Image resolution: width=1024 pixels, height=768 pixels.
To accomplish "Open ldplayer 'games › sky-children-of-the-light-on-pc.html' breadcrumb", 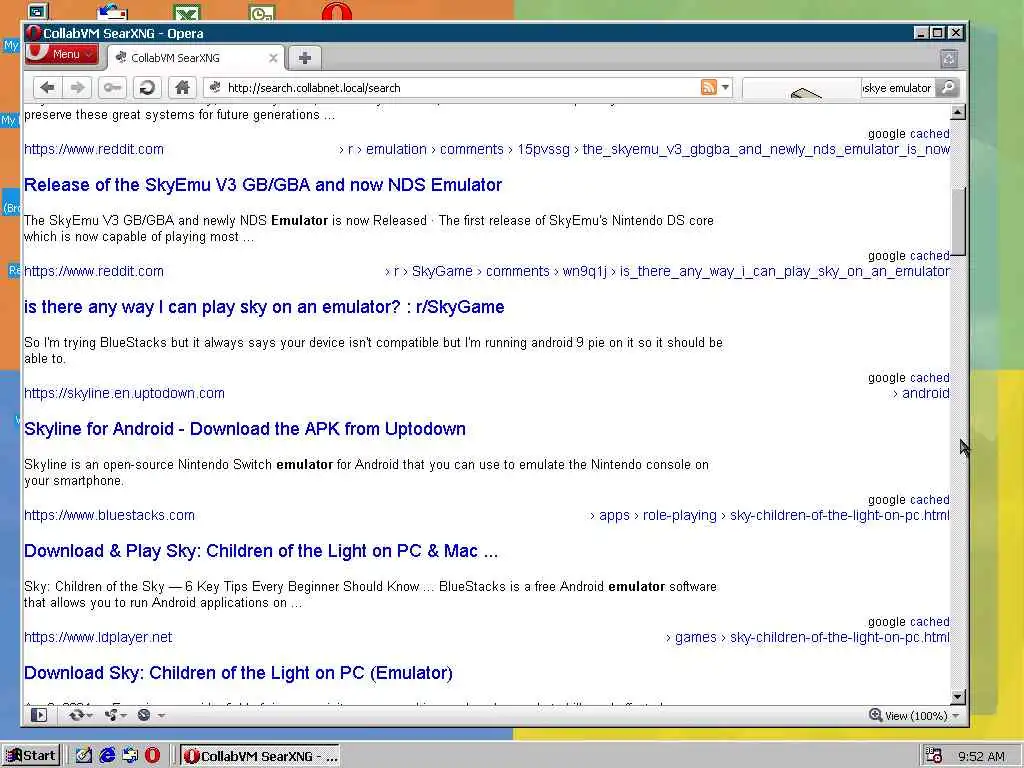I will [808, 637].
